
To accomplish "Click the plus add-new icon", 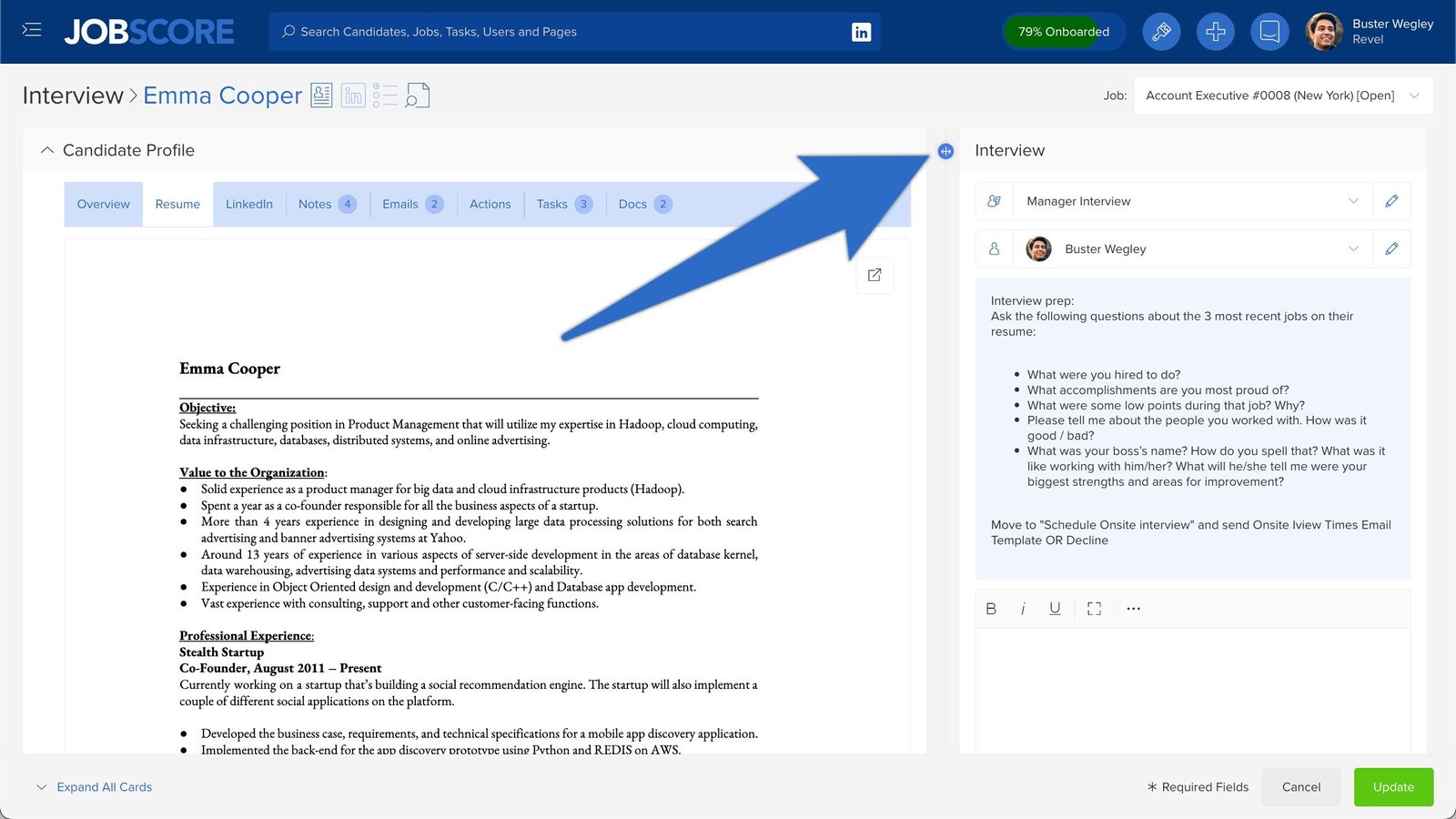I will [x=1216, y=32].
